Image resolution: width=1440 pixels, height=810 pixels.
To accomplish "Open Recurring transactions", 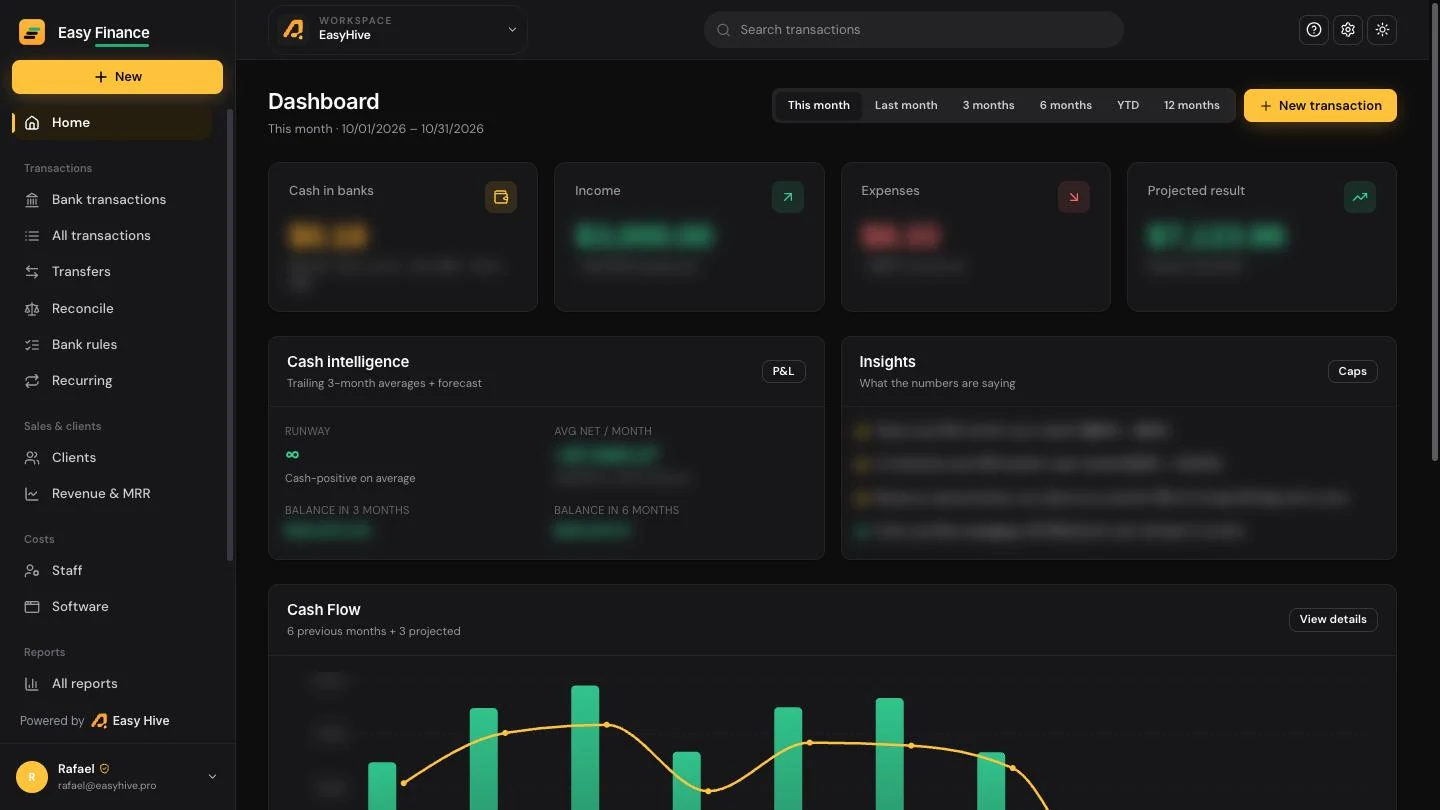I will click(112, 381).
